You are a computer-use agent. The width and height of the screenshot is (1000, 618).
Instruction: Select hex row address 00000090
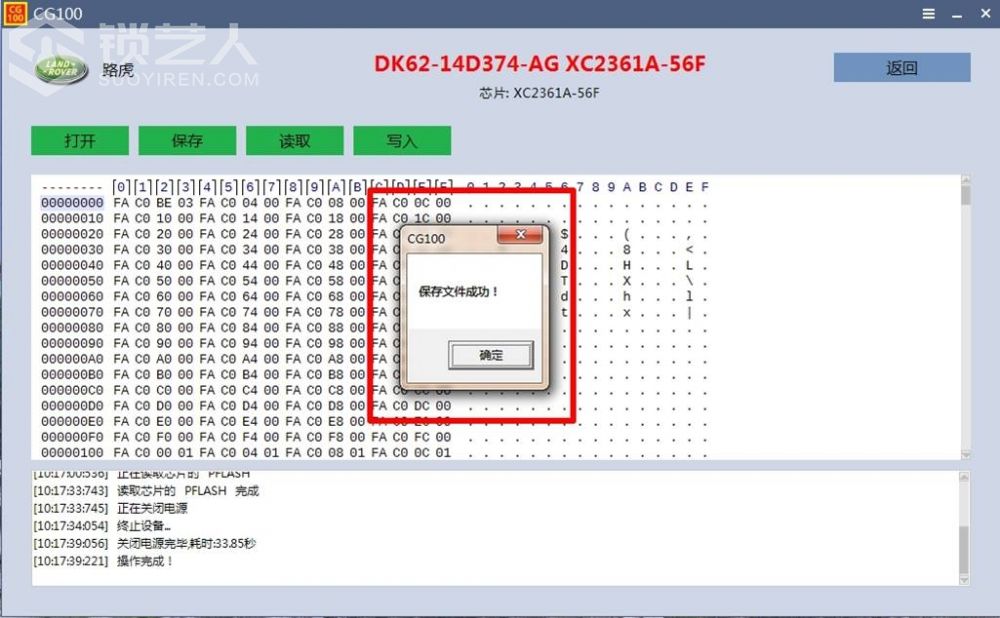[x=72, y=344]
